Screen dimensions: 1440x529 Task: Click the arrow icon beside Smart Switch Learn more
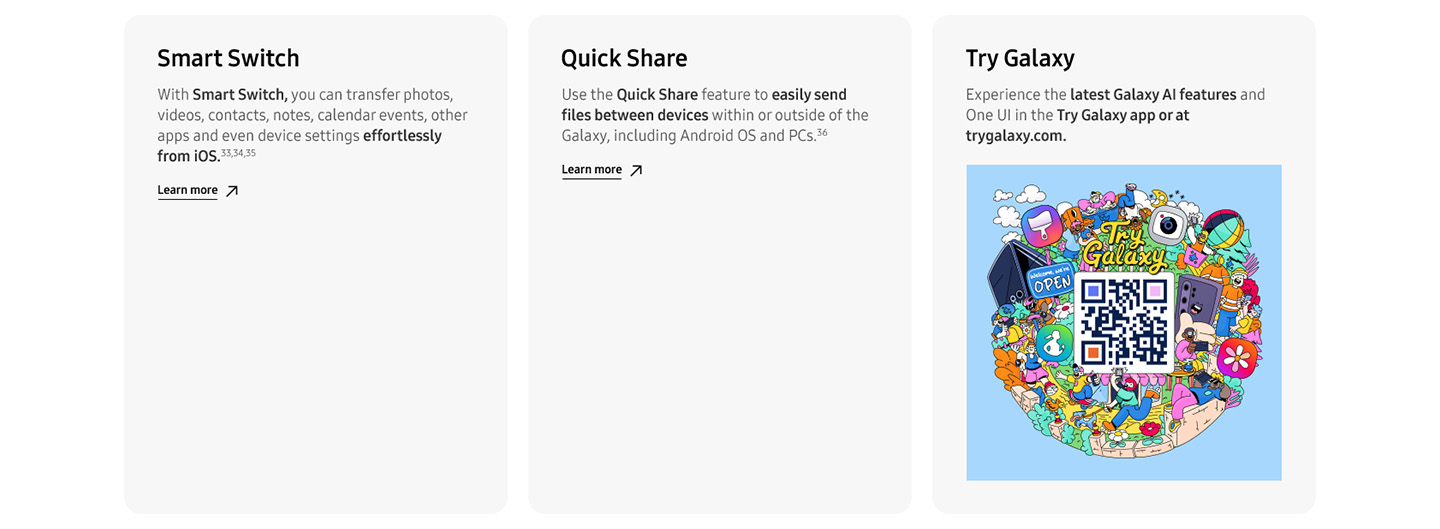coord(232,191)
